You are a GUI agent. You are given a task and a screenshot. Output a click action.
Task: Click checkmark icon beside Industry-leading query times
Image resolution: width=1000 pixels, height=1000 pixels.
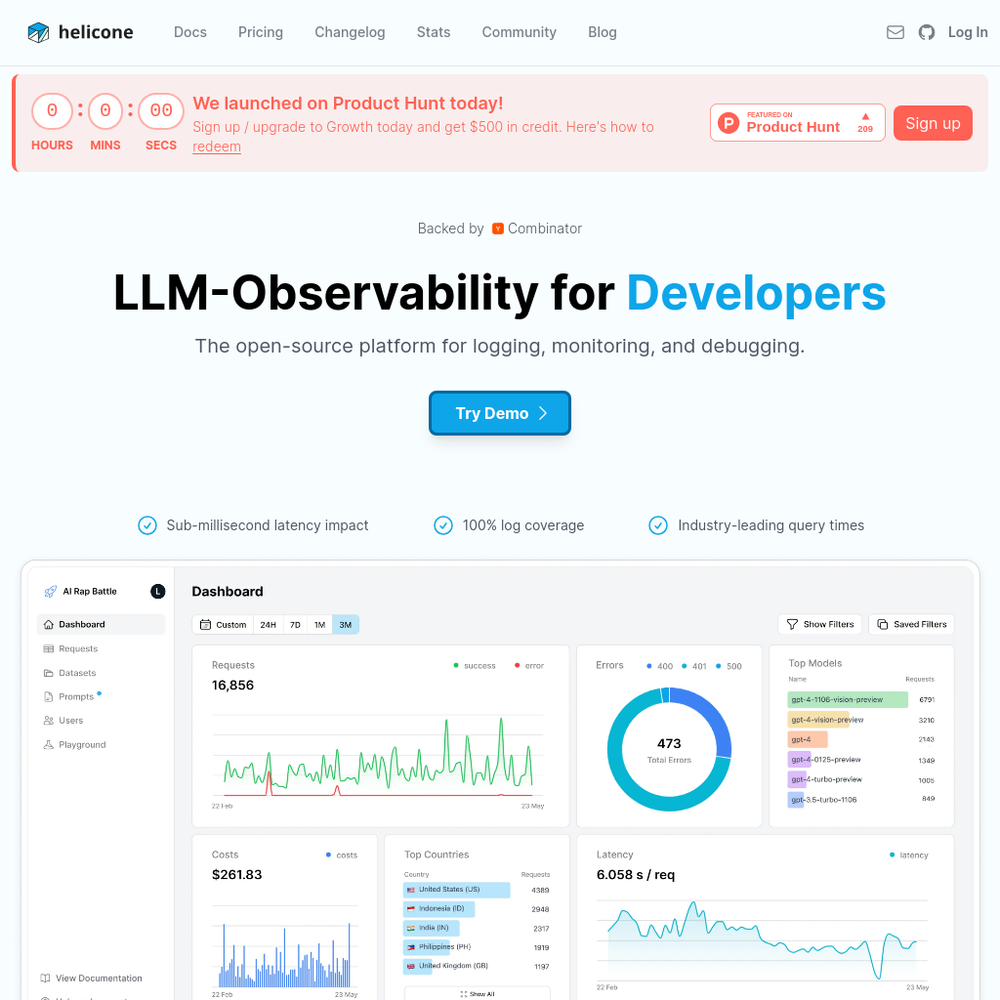click(x=658, y=526)
